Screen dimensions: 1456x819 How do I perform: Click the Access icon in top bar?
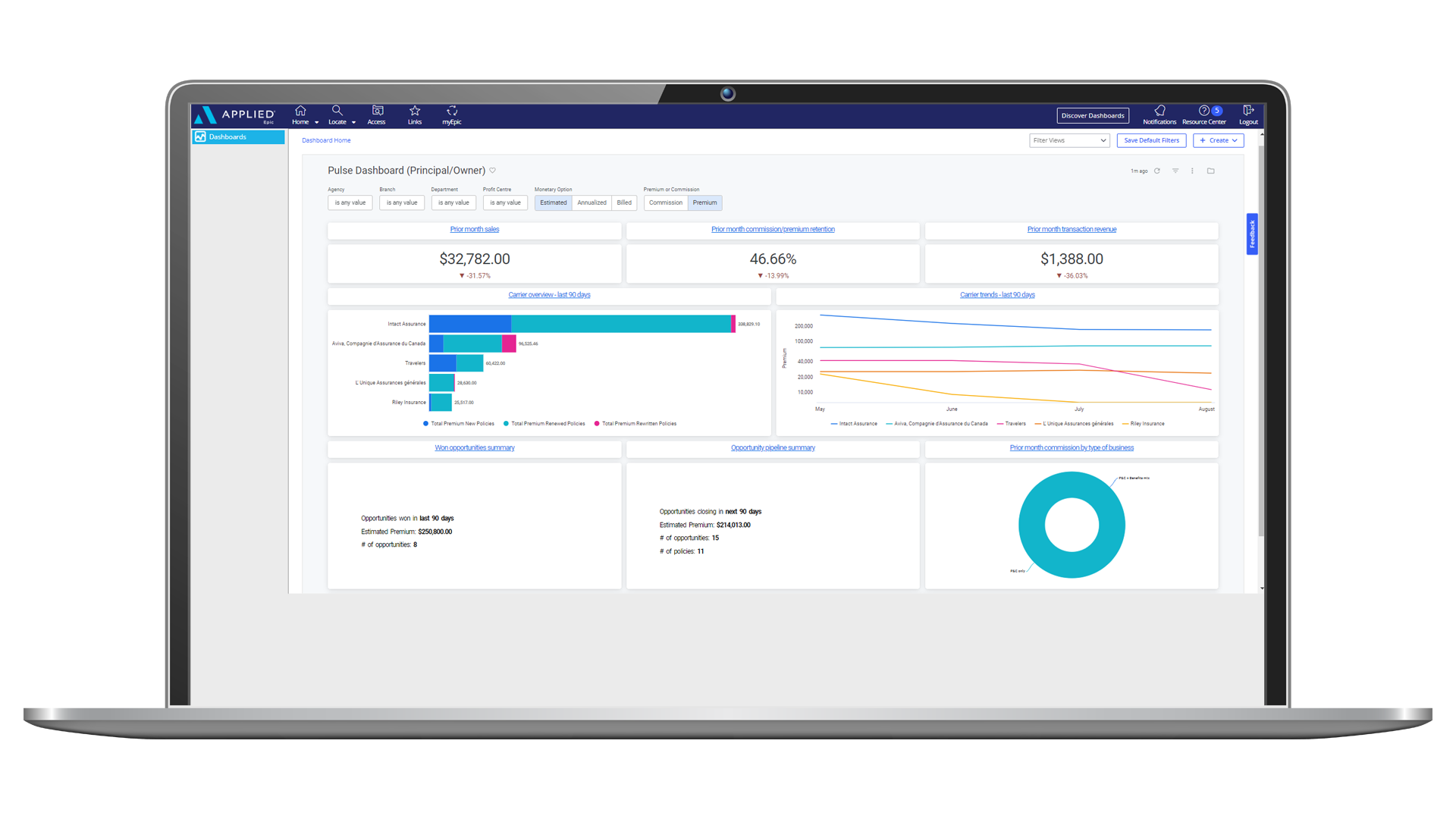click(377, 111)
